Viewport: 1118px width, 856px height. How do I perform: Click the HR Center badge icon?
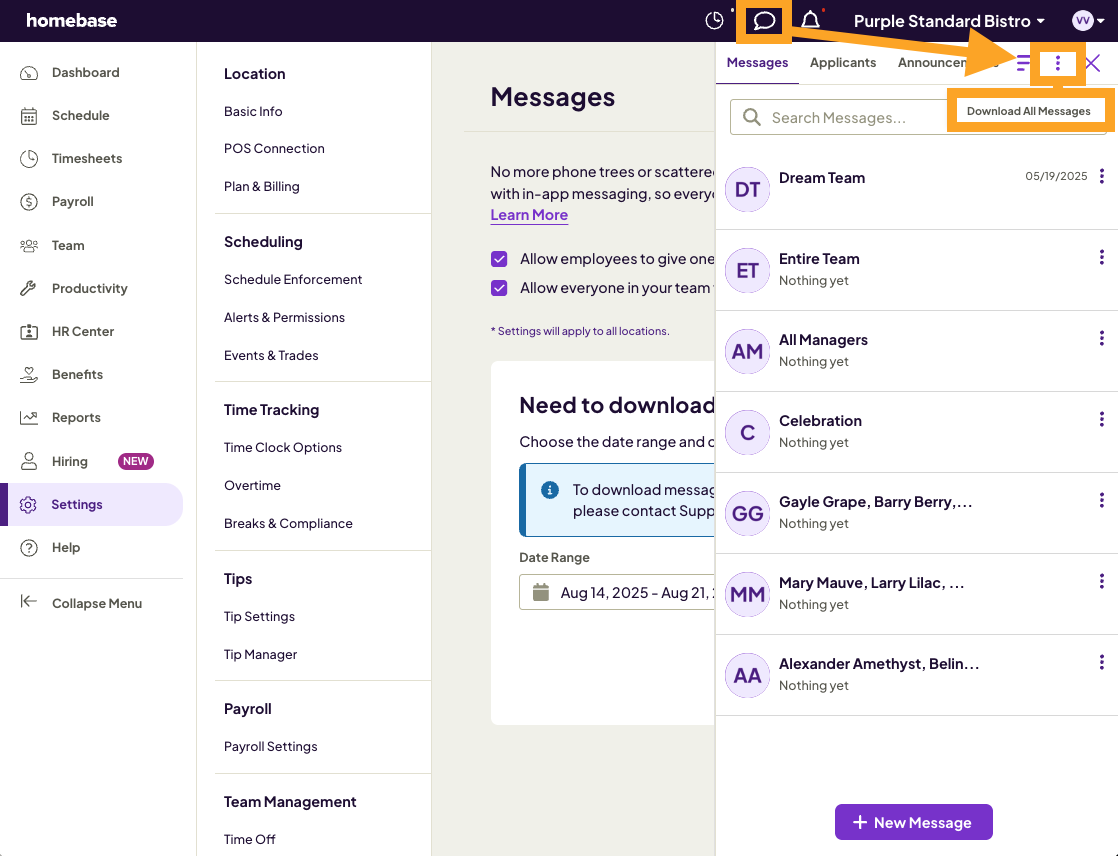pos(29,332)
